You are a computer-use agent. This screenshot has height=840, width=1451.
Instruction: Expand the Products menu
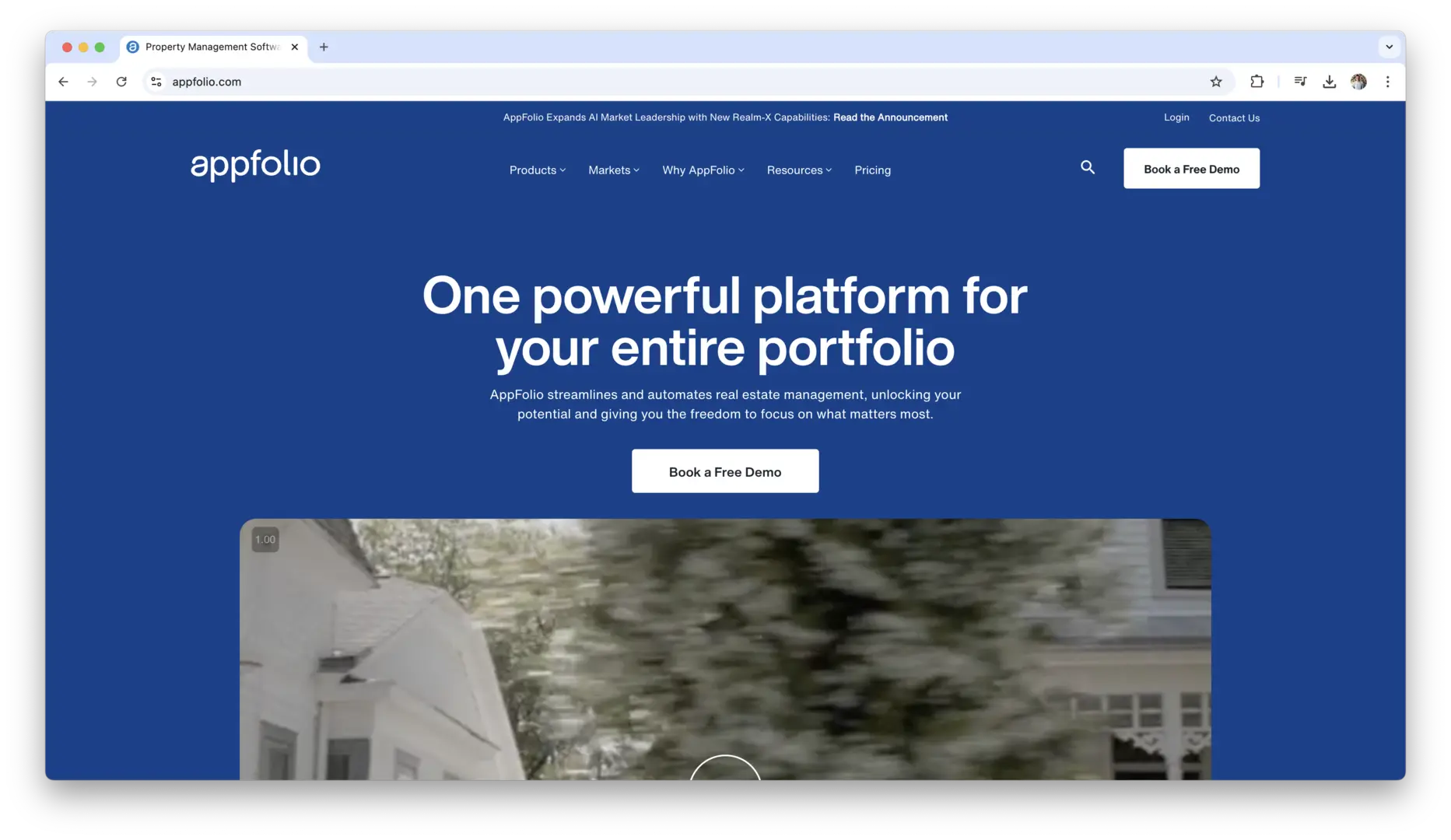click(x=538, y=170)
